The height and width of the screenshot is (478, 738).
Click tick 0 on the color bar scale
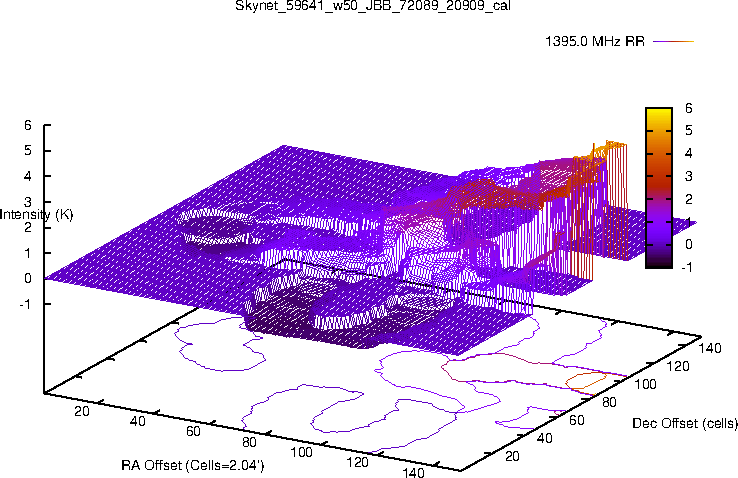pos(689,244)
